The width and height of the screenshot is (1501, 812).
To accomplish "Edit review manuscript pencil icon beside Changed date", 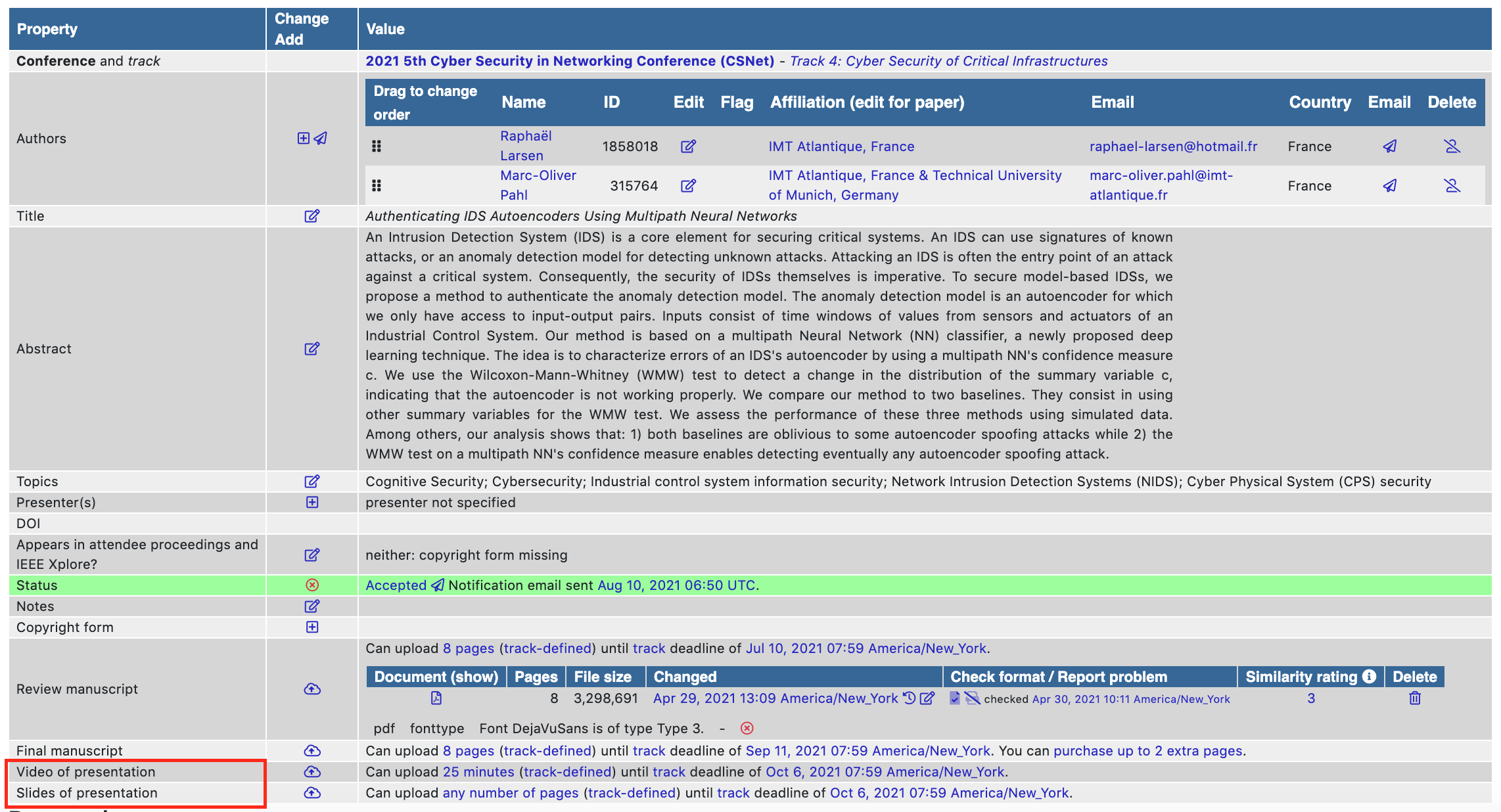I will [x=927, y=698].
